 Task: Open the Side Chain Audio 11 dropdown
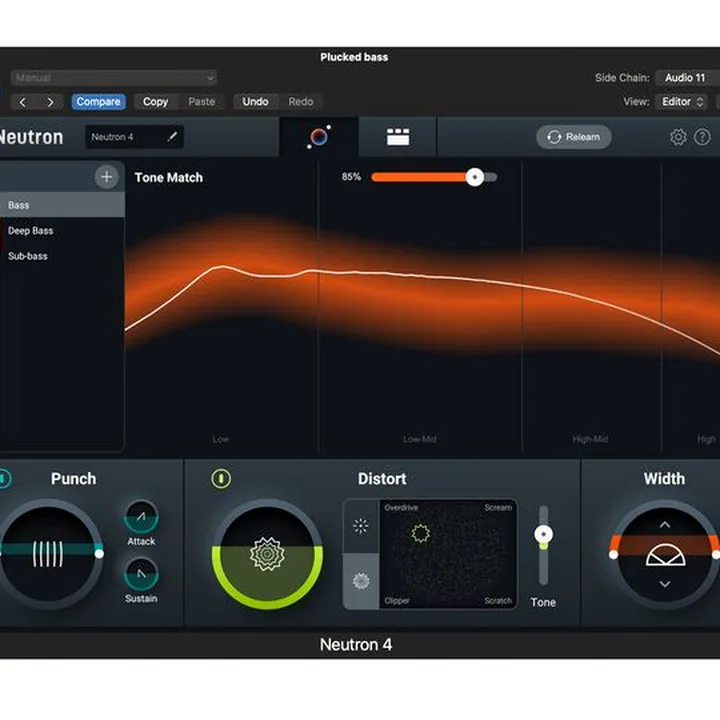click(x=687, y=78)
